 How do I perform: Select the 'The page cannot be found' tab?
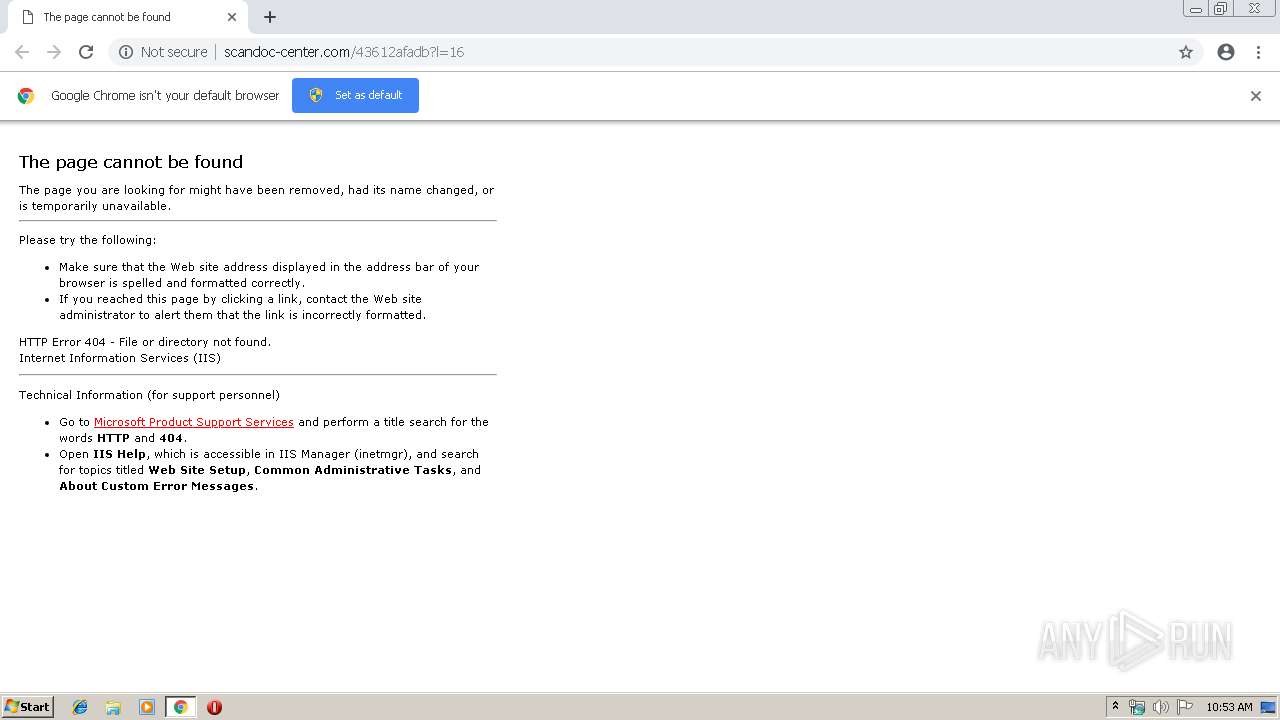point(128,17)
